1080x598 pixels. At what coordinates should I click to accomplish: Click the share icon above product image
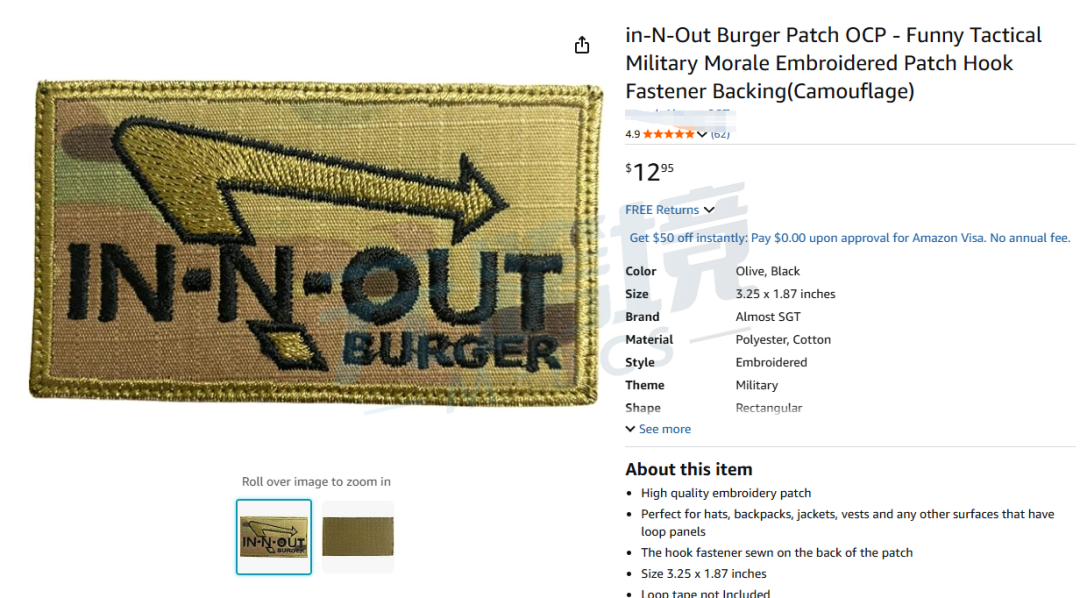coord(582,45)
